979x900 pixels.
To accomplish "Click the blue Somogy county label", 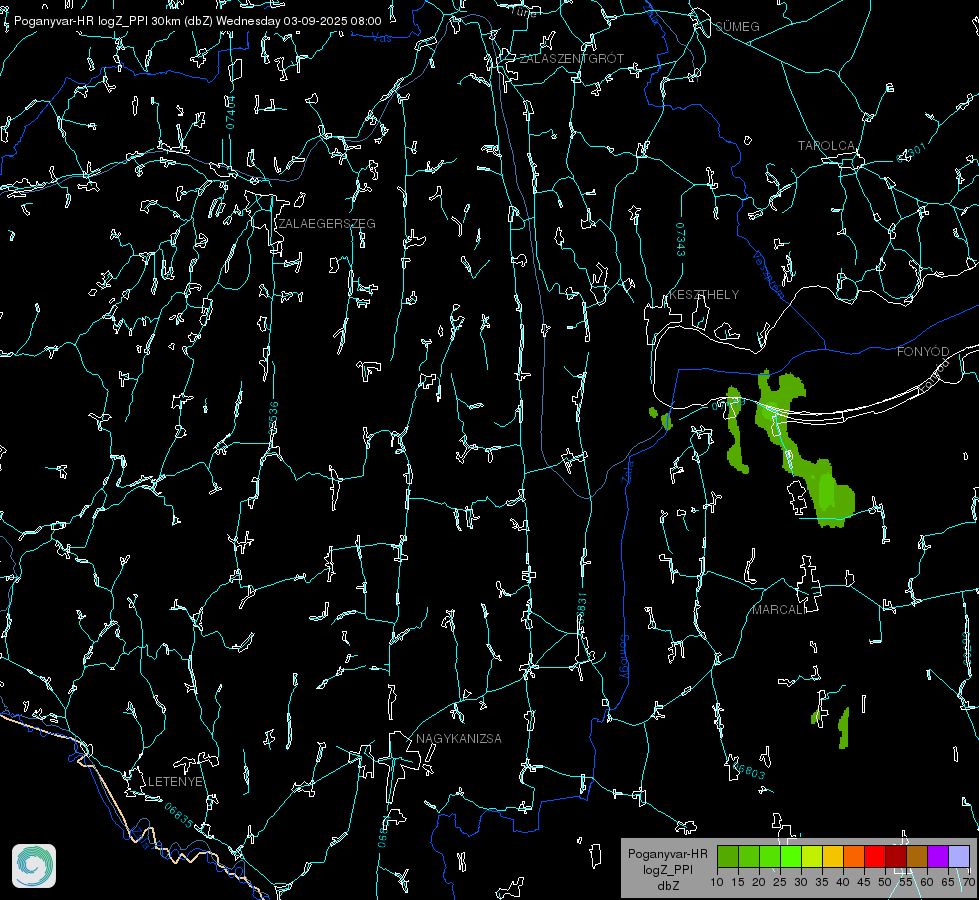I will [x=624, y=657].
